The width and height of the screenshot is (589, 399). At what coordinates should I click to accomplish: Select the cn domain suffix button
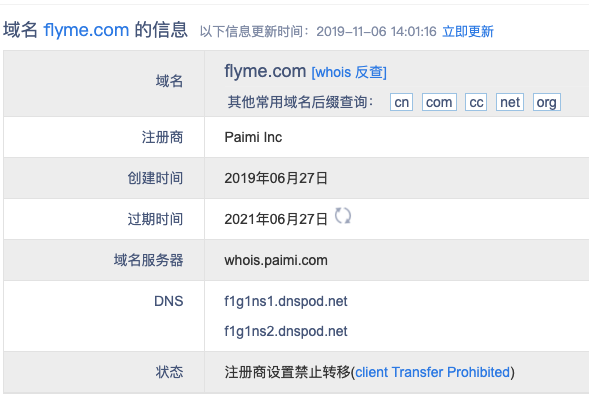pyautogui.click(x=402, y=102)
